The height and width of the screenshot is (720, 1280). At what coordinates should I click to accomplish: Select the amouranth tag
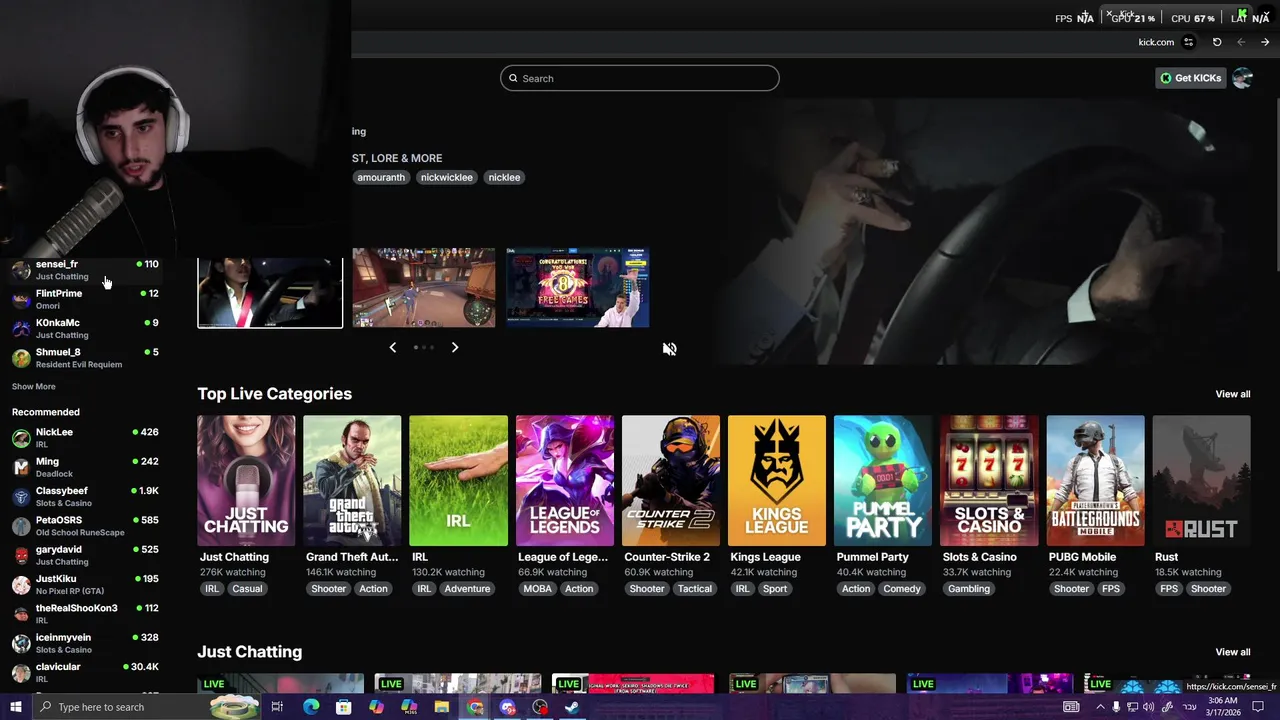pyautogui.click(x=381, y=177)
